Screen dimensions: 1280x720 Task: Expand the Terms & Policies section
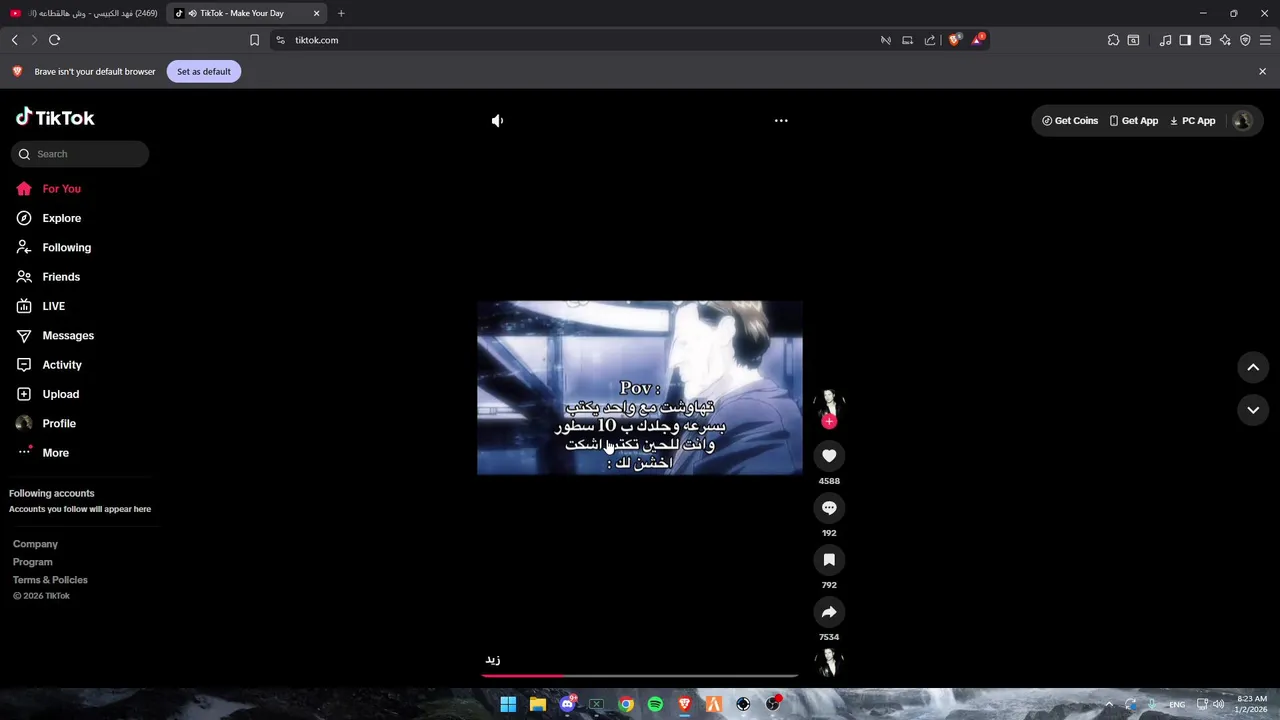(x=50, y=580)
